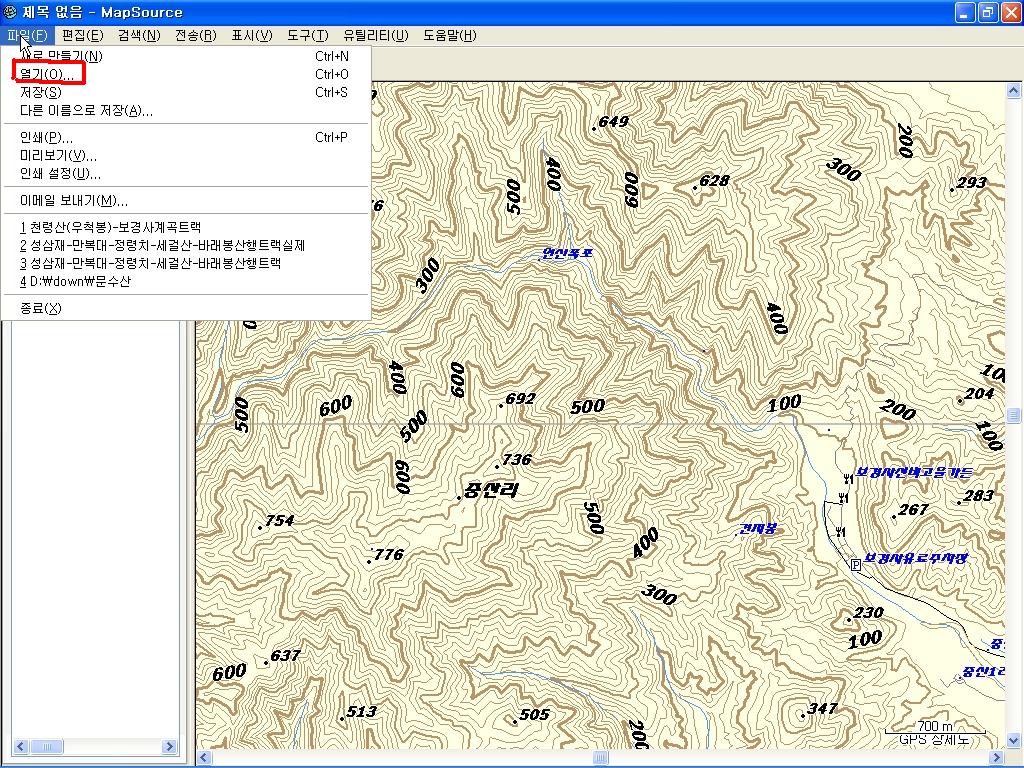The image size is (1024, 768).
Task: Open recent file 1 천령산(우척봉)-보경사계곡트랙
Action: 186,227
